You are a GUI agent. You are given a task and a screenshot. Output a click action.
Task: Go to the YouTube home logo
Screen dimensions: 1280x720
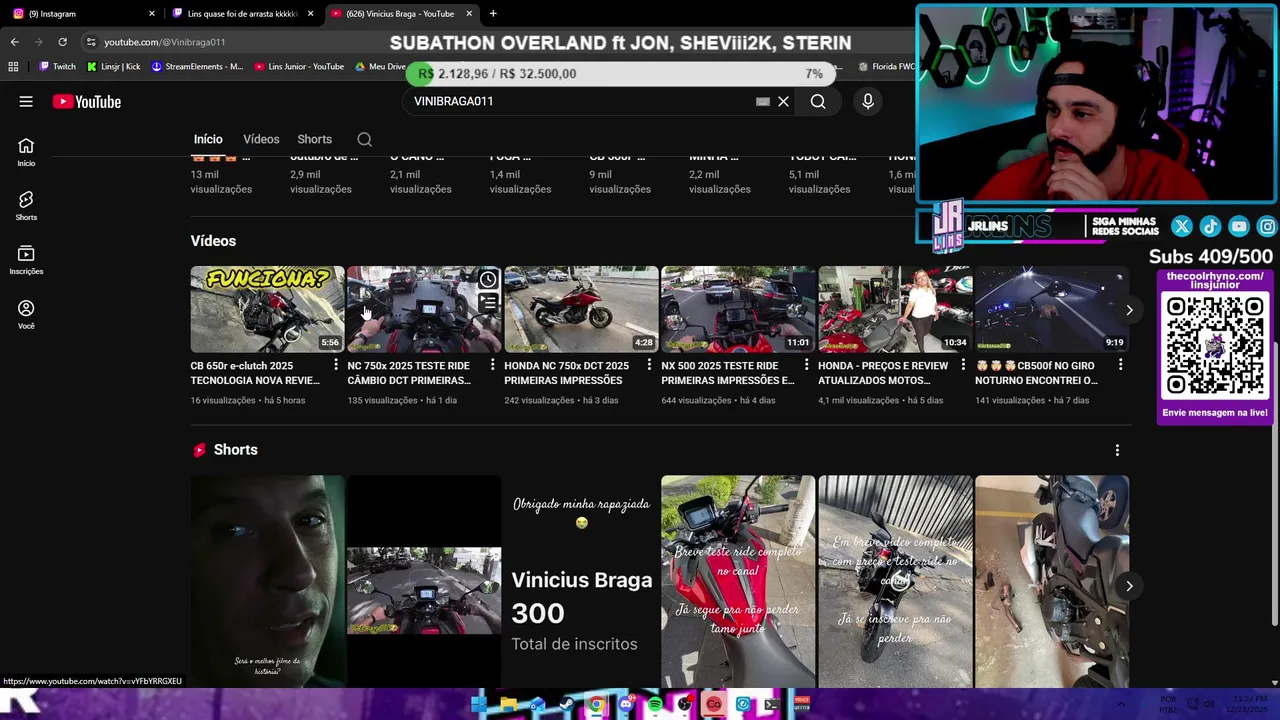pos(87,101)
